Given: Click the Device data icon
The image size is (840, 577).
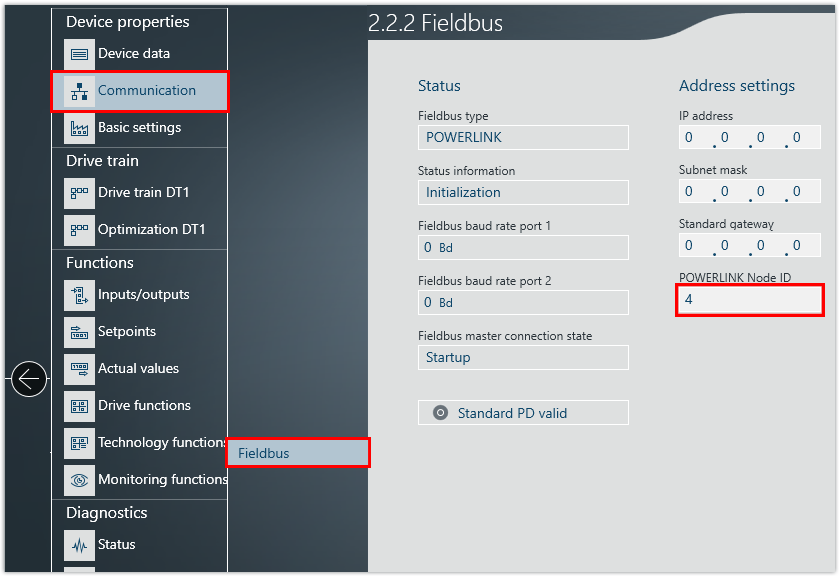Looking at the screenshot, I should click(79, 54).
